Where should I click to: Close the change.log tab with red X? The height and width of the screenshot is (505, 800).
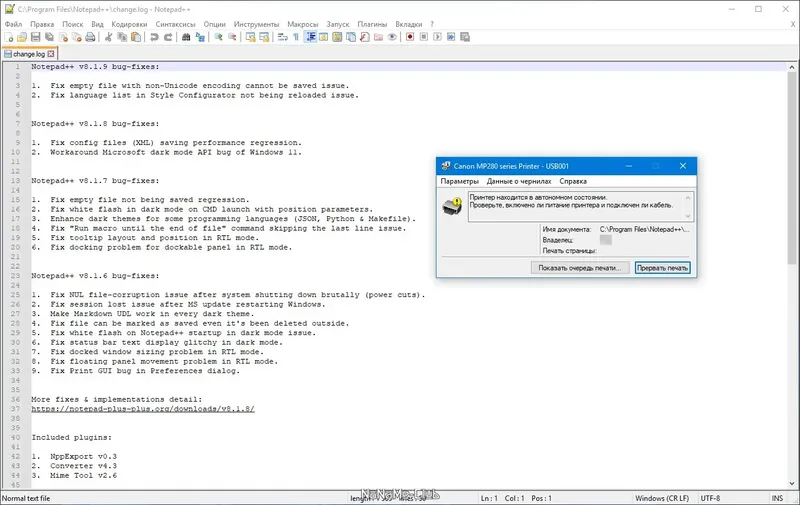point(51,54)
